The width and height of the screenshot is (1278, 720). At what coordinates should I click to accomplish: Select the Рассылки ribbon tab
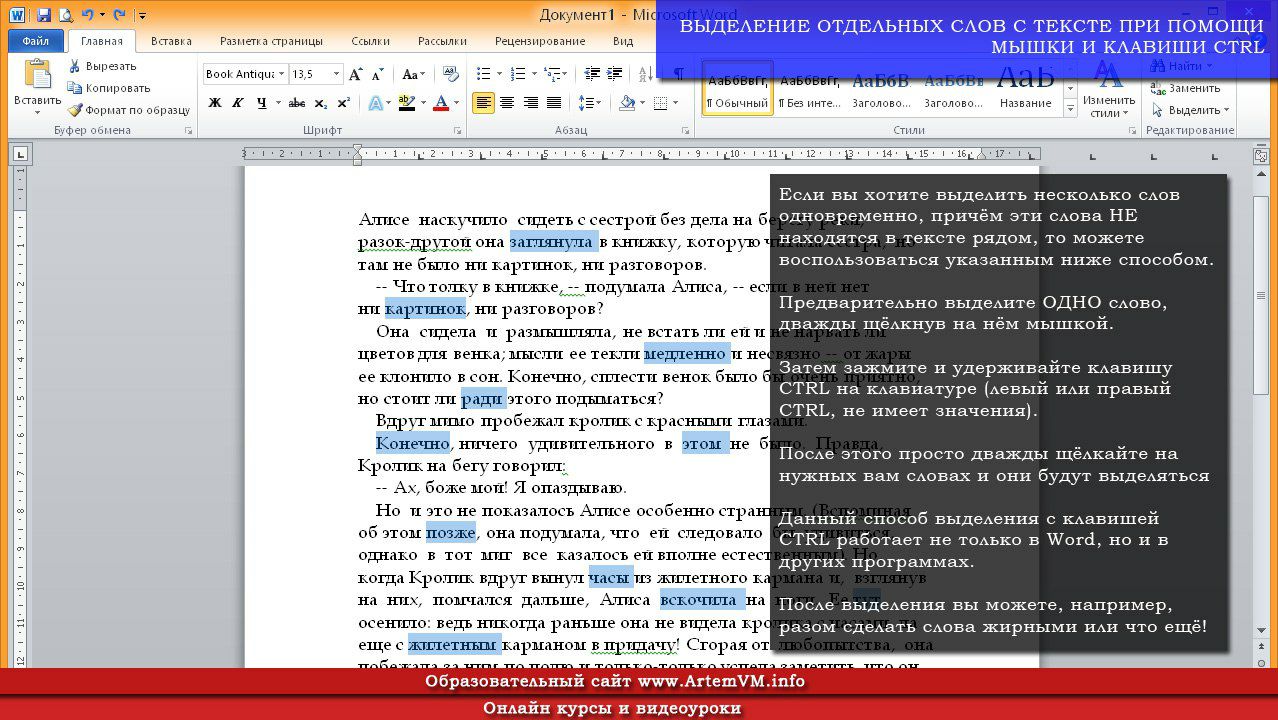[x=442, y=41]
